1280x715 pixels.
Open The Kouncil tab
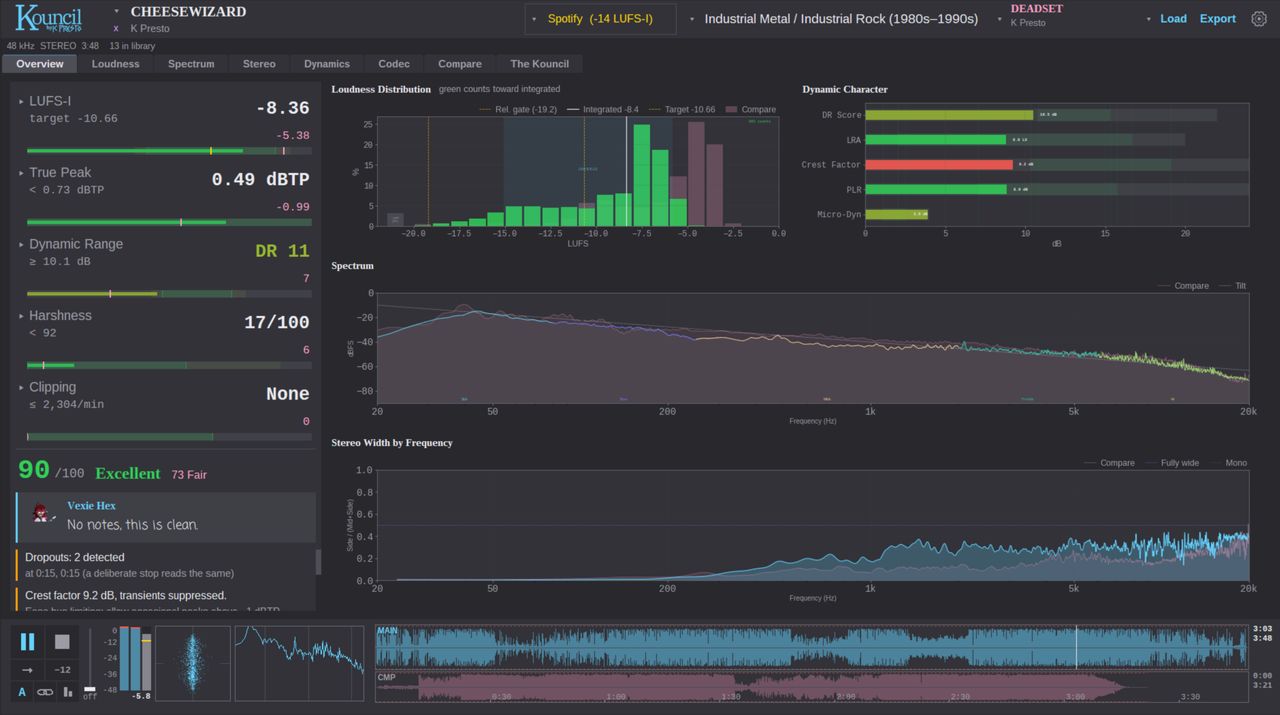pos(540,64)
